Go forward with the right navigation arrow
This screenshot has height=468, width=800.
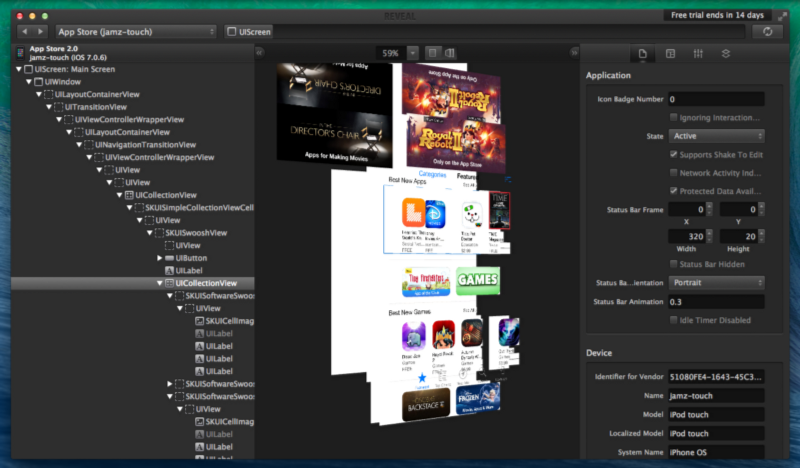click(x=41, y=32)
